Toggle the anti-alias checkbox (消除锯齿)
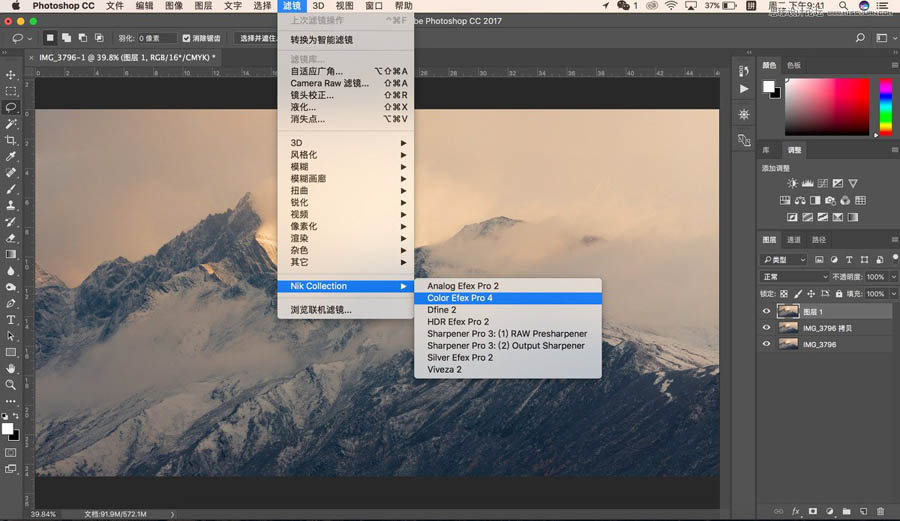 coord(186,38)
